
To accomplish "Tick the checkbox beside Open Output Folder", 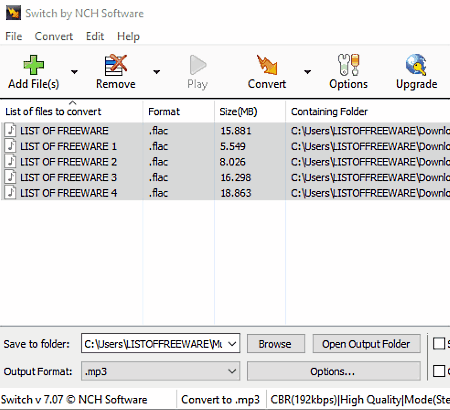I will [x=439, y=344].
